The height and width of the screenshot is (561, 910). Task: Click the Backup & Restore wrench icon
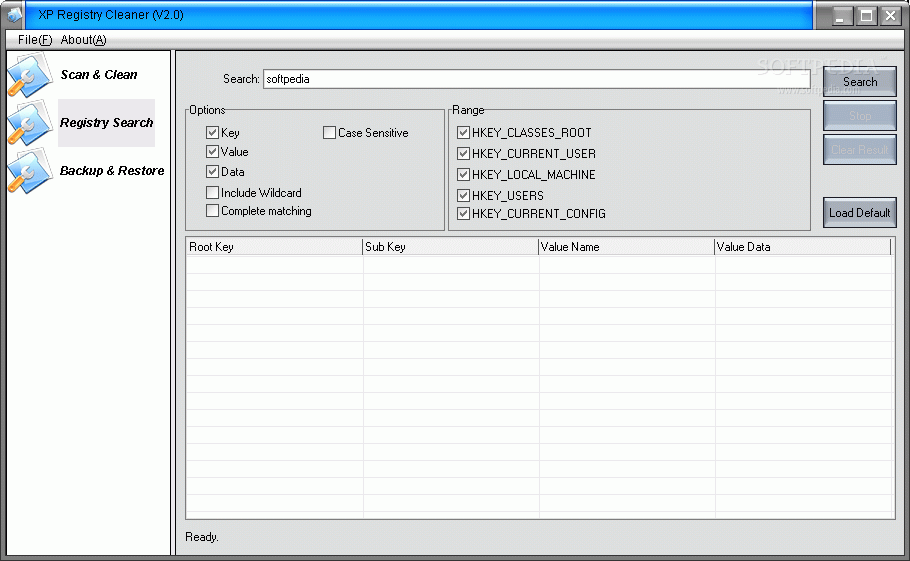pos(30,171)
